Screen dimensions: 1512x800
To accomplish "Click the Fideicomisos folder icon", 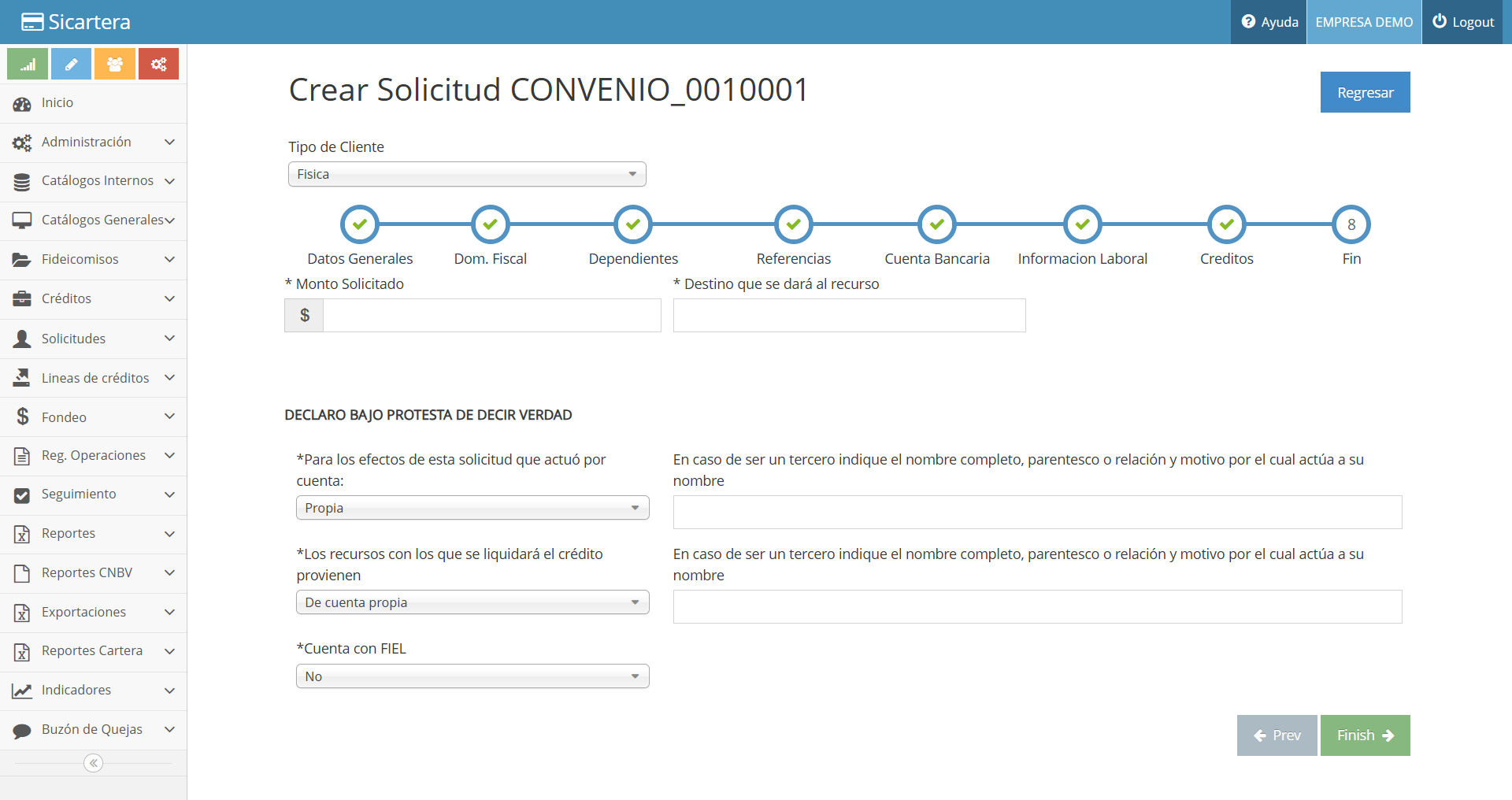I will coord(22,260).
